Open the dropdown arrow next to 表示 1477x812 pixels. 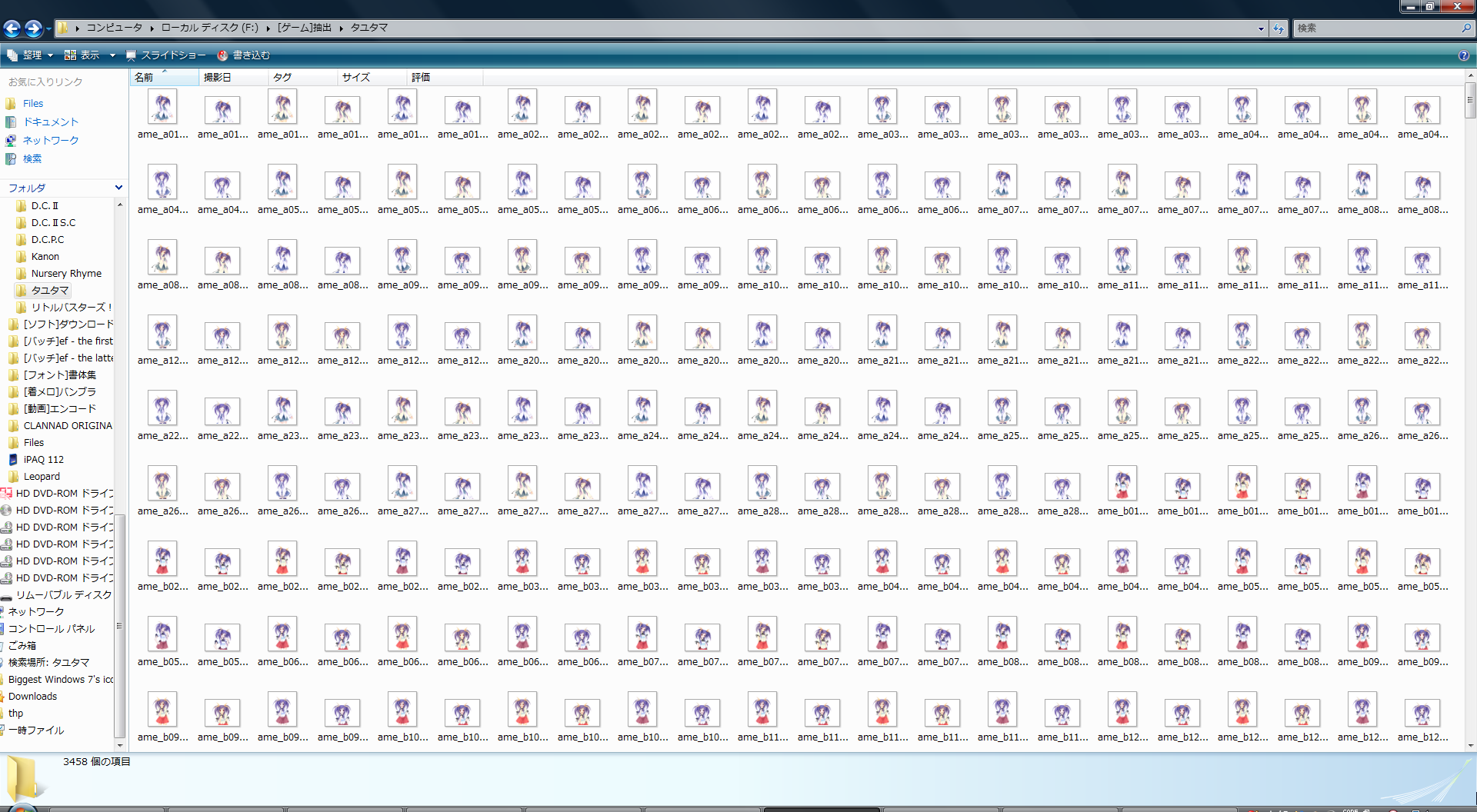112,55
